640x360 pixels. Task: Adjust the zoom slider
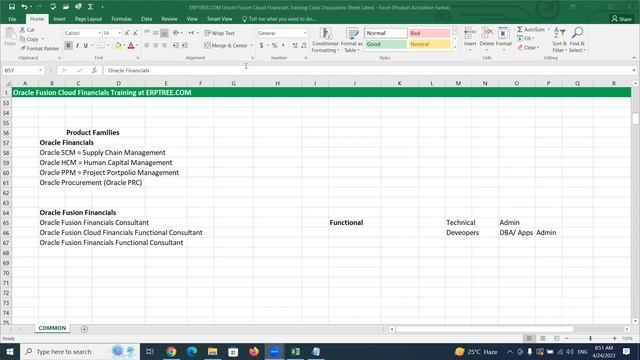point(590,338)
